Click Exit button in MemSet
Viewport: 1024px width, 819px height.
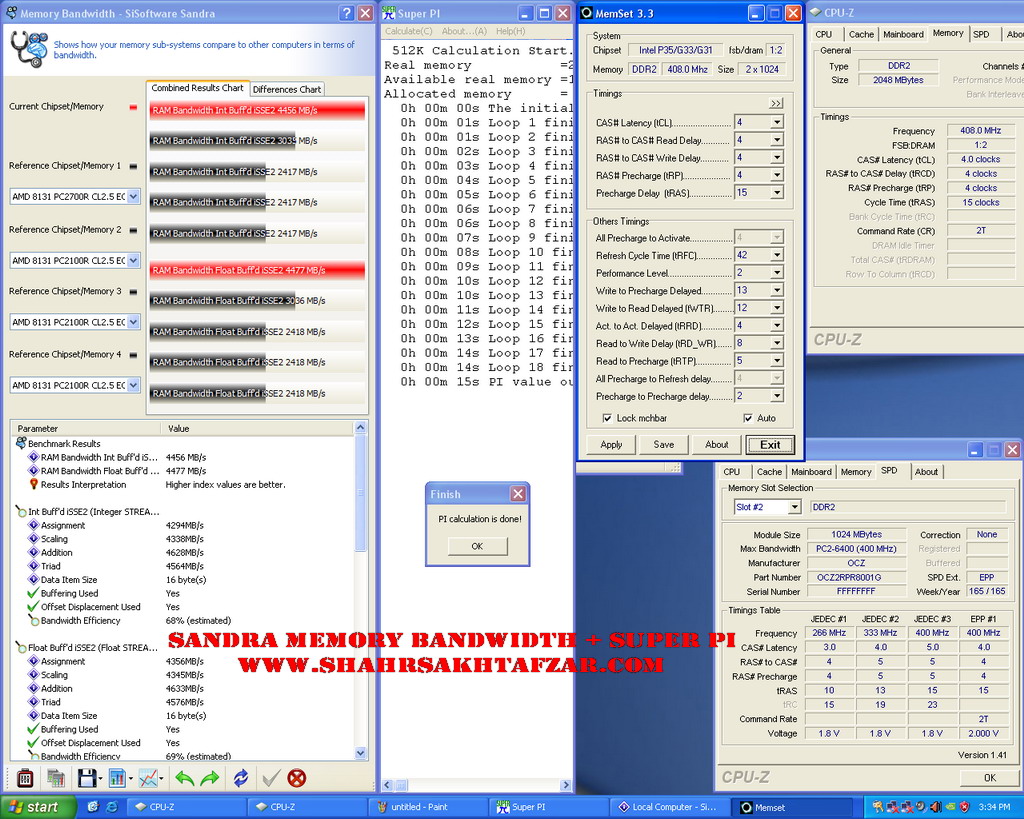[x=770, y=445]
